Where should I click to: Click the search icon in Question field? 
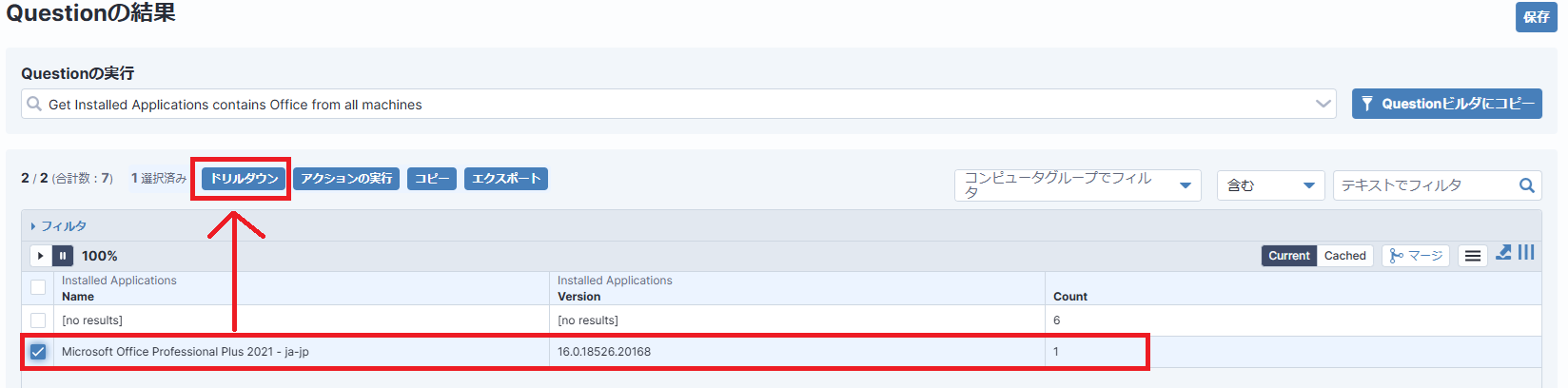tap(34, 104)
